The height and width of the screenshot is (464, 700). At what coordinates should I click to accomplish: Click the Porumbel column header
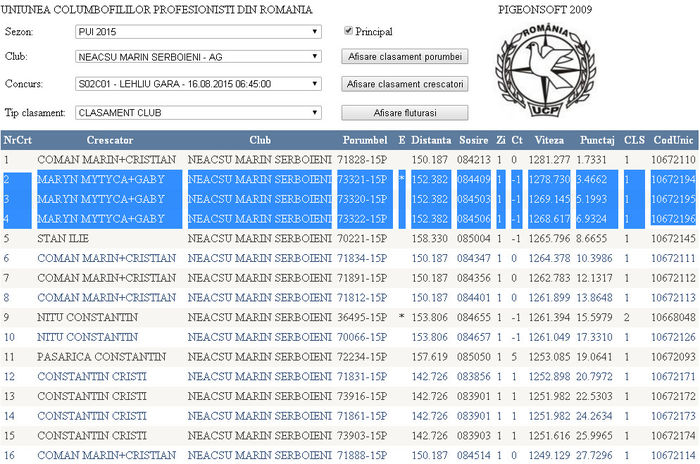click(364, 140)
